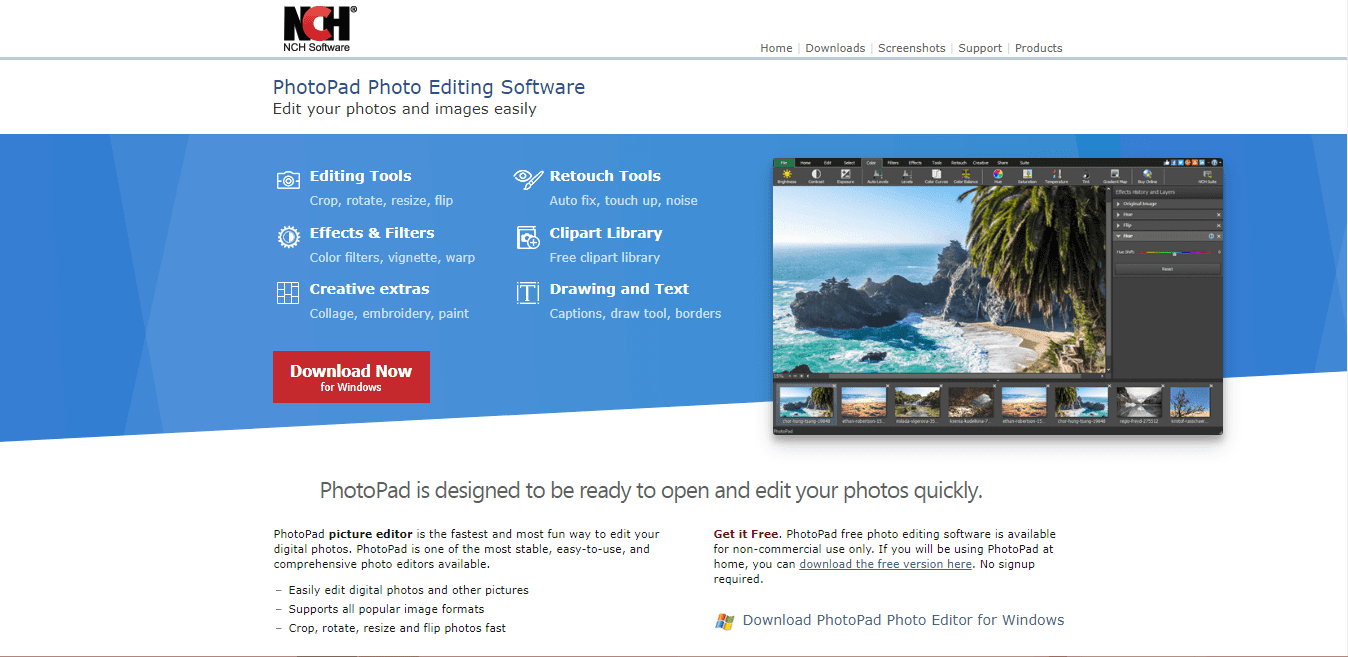Expand the Flip effect entry

tap(1118, 226)
